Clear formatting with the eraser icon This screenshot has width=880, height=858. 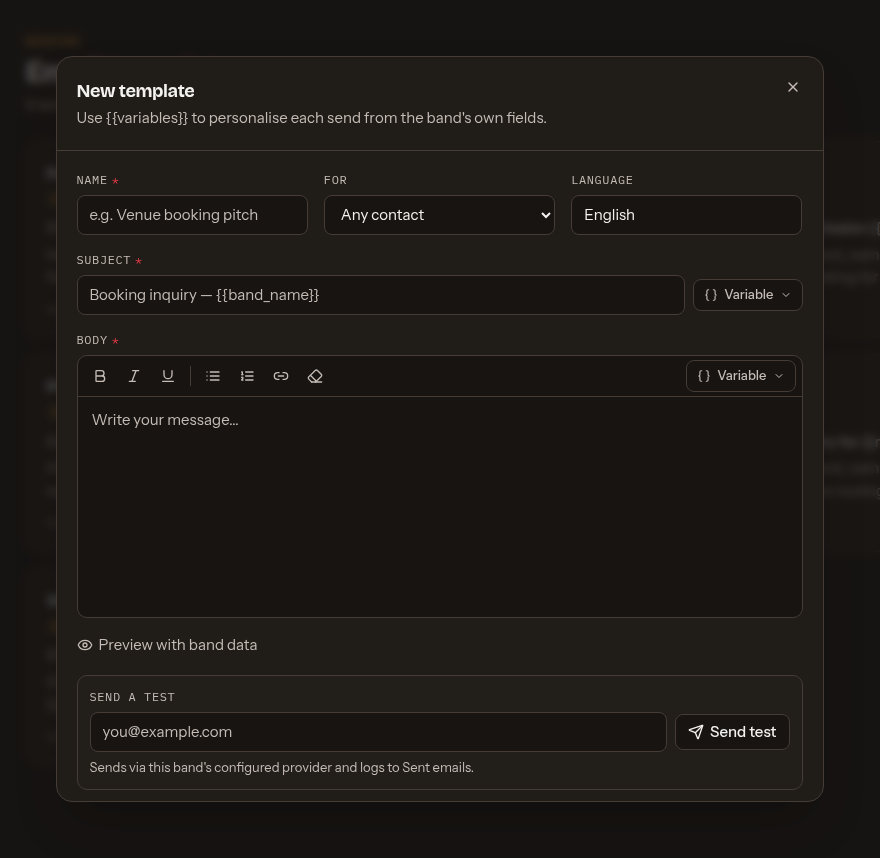click(315, 376)
